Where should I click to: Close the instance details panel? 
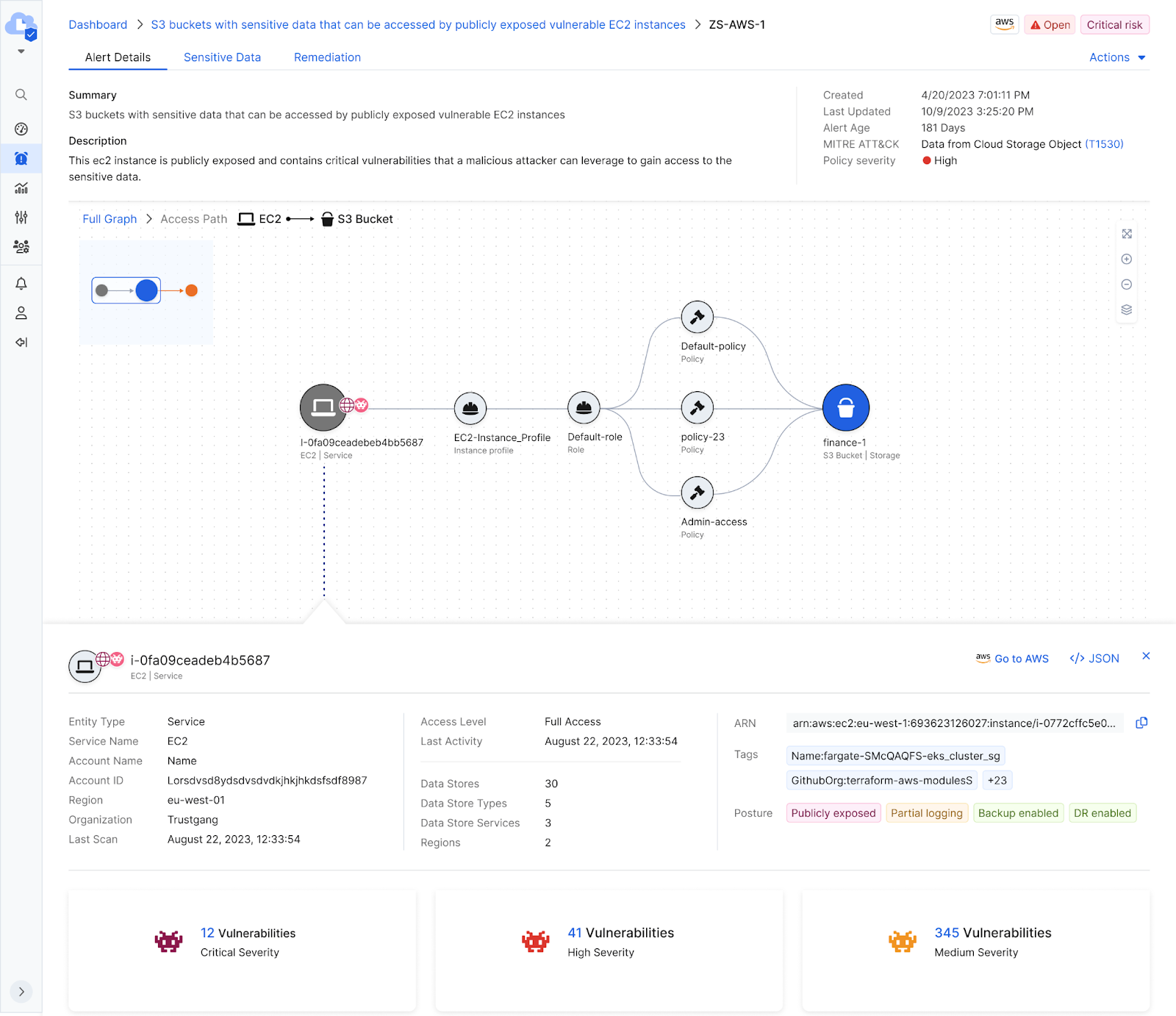click(1145, 656)
